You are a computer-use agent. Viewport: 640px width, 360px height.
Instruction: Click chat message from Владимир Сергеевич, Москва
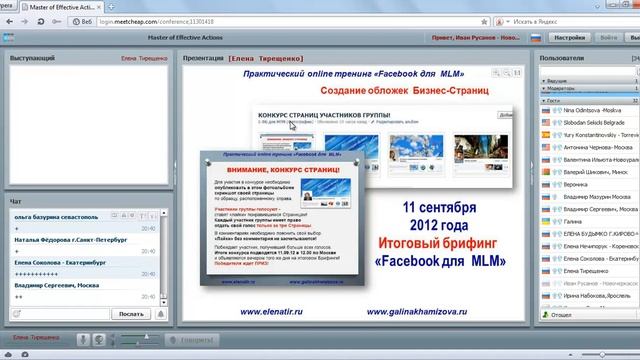click(x=84, y=291)
